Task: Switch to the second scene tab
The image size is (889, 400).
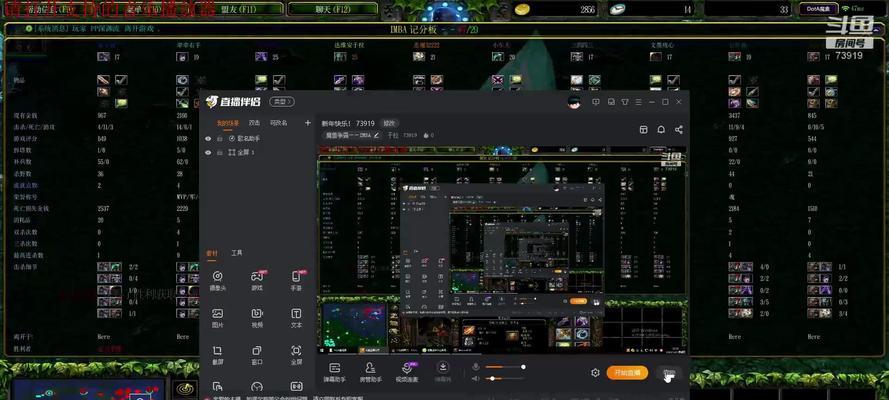Action: (255, 123)
